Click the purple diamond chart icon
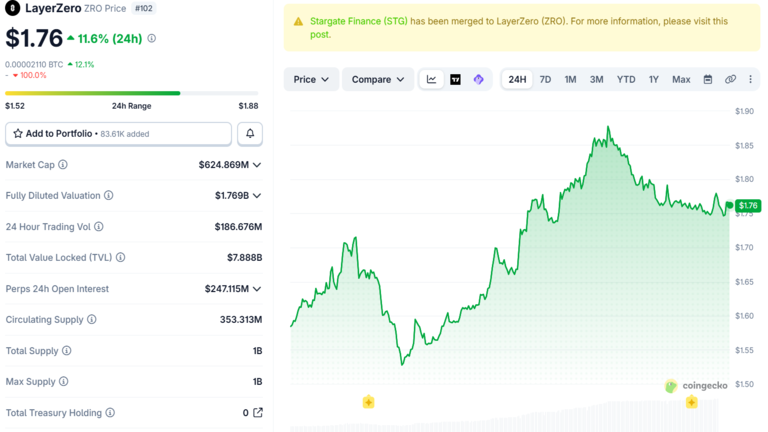Image resolution: width=768 pixels, height=432 pixels. pyautogui.click(x=479, y=79)
